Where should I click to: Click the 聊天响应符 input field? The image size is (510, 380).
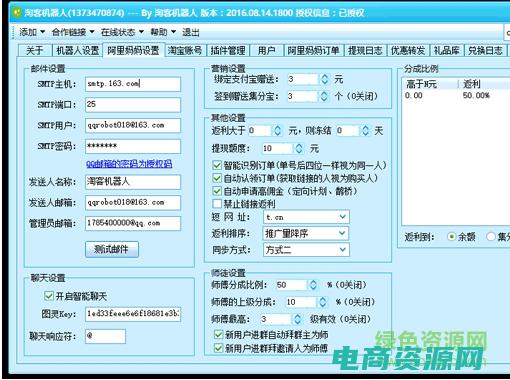pos(105,336)
